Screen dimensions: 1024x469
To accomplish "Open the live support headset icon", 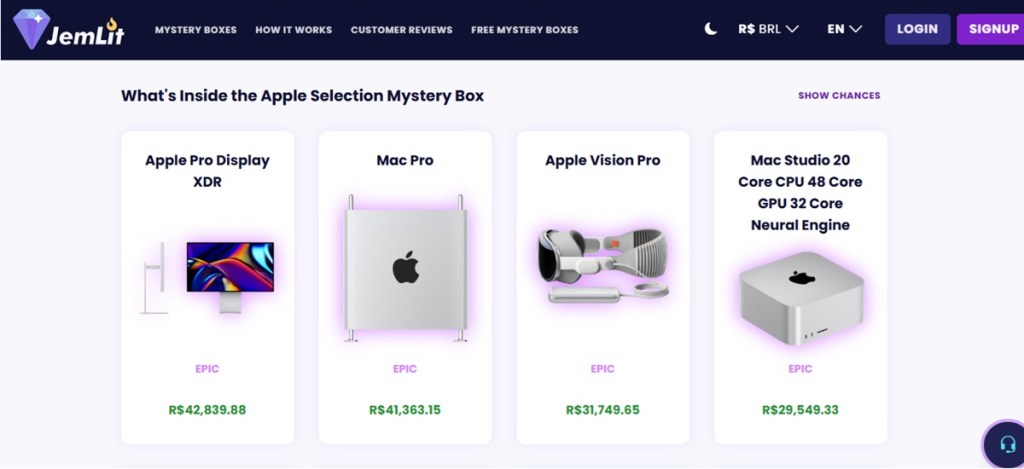I will click(x=1008, y=445).
